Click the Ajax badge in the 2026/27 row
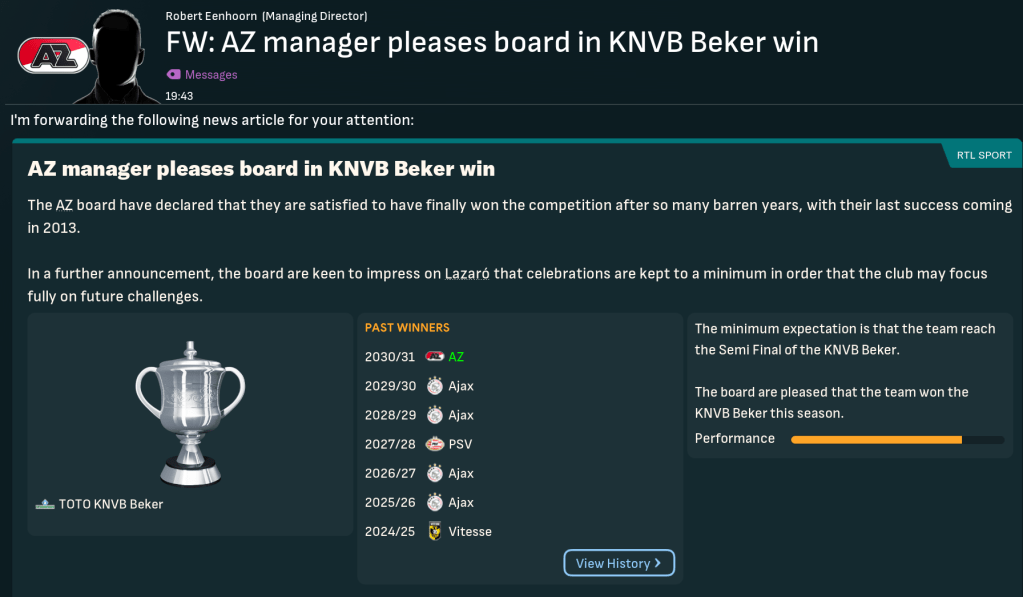 click(434, 473)
